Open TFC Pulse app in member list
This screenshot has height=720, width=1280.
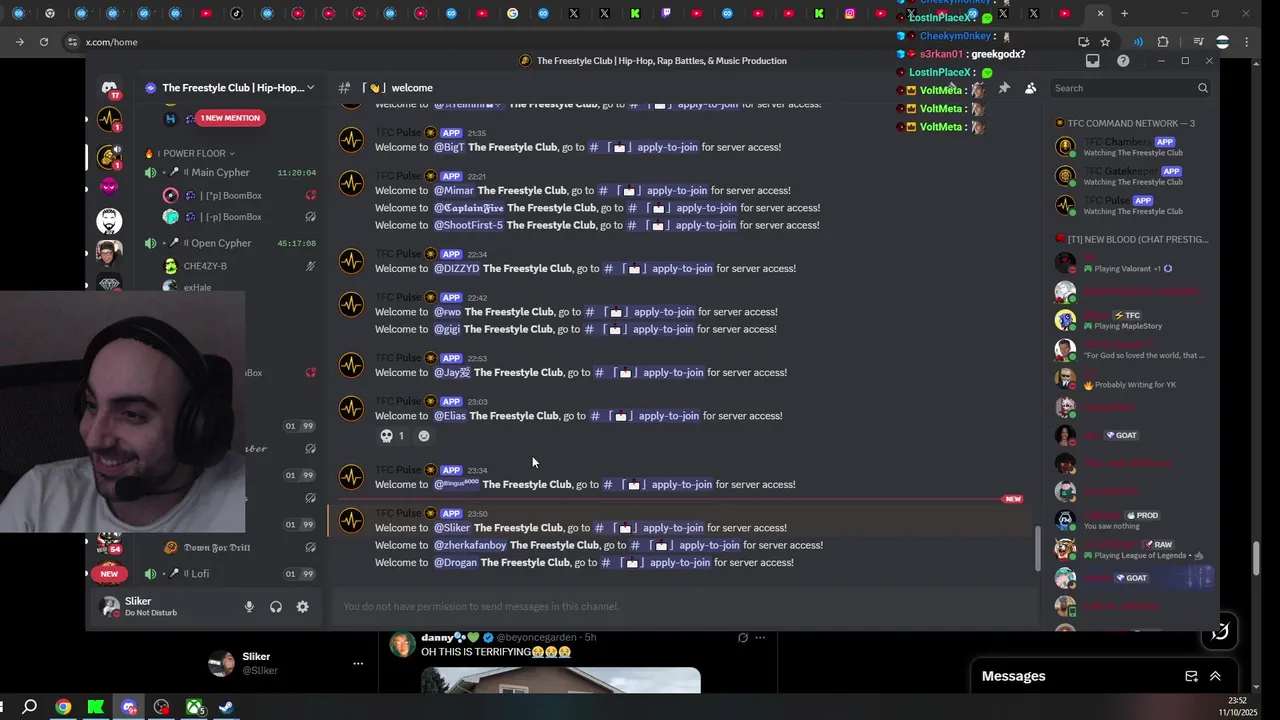pos(1130,205)
